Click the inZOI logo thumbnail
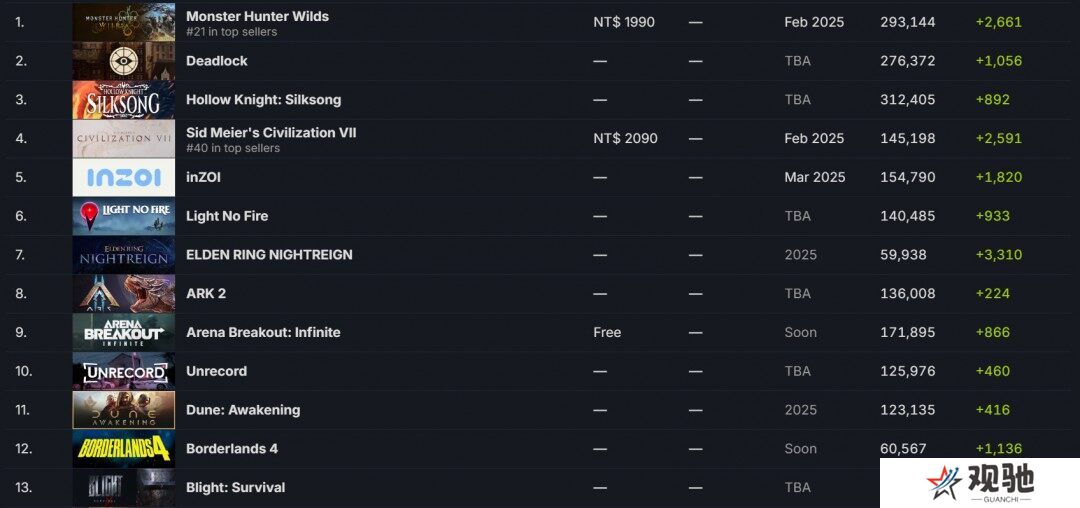 click(124, 178)
